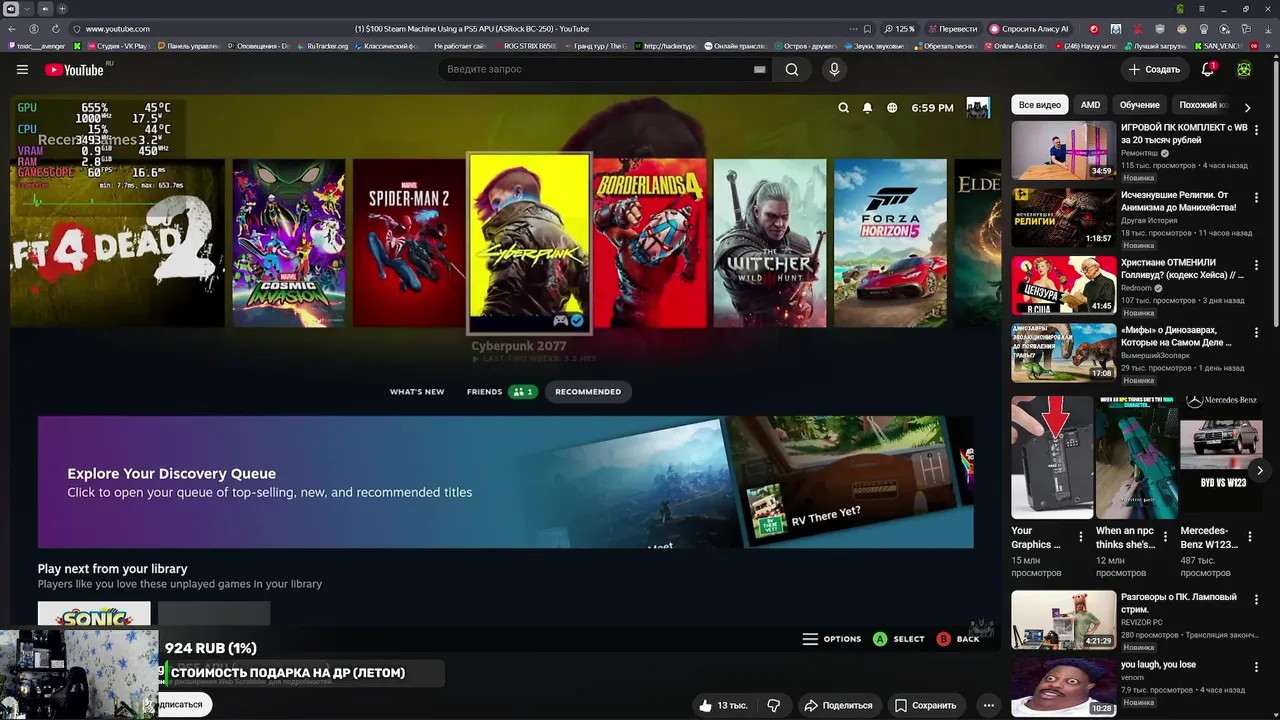Click the magnifier search button
The width and height of the screenshot is (1280, 720).
pos(792,69)
